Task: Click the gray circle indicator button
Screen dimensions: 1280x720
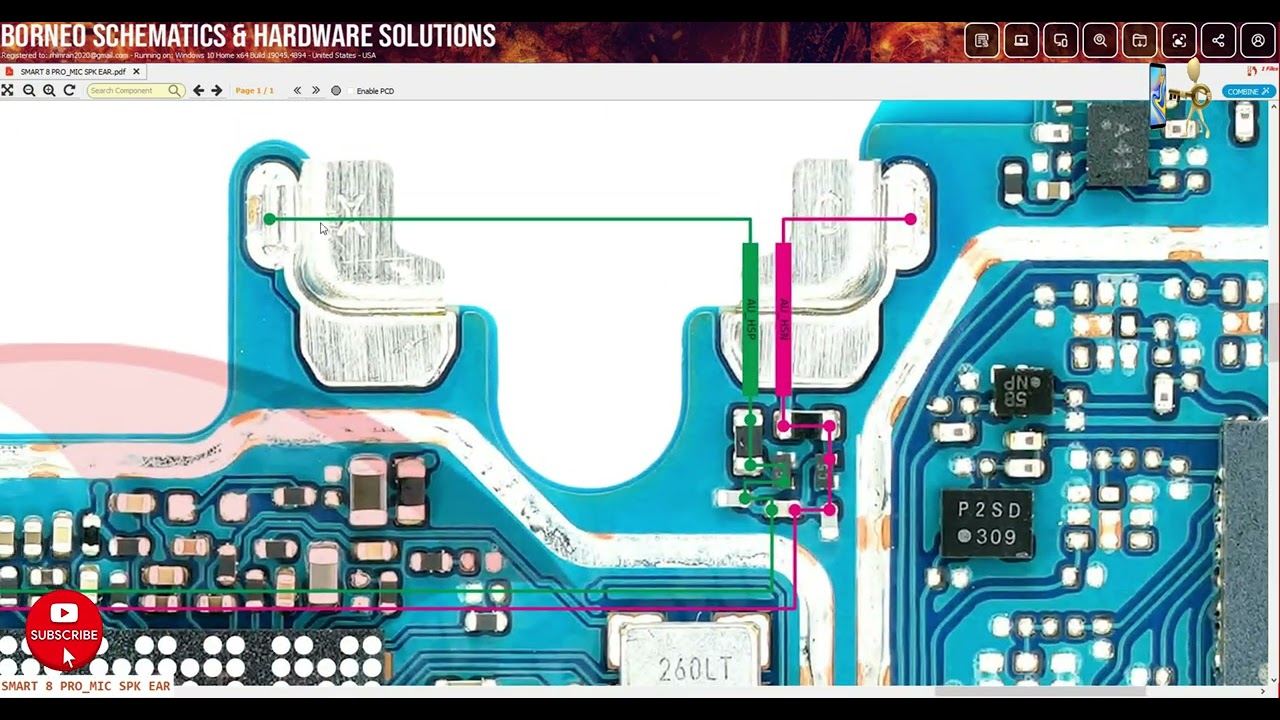Action: (336, 91)
